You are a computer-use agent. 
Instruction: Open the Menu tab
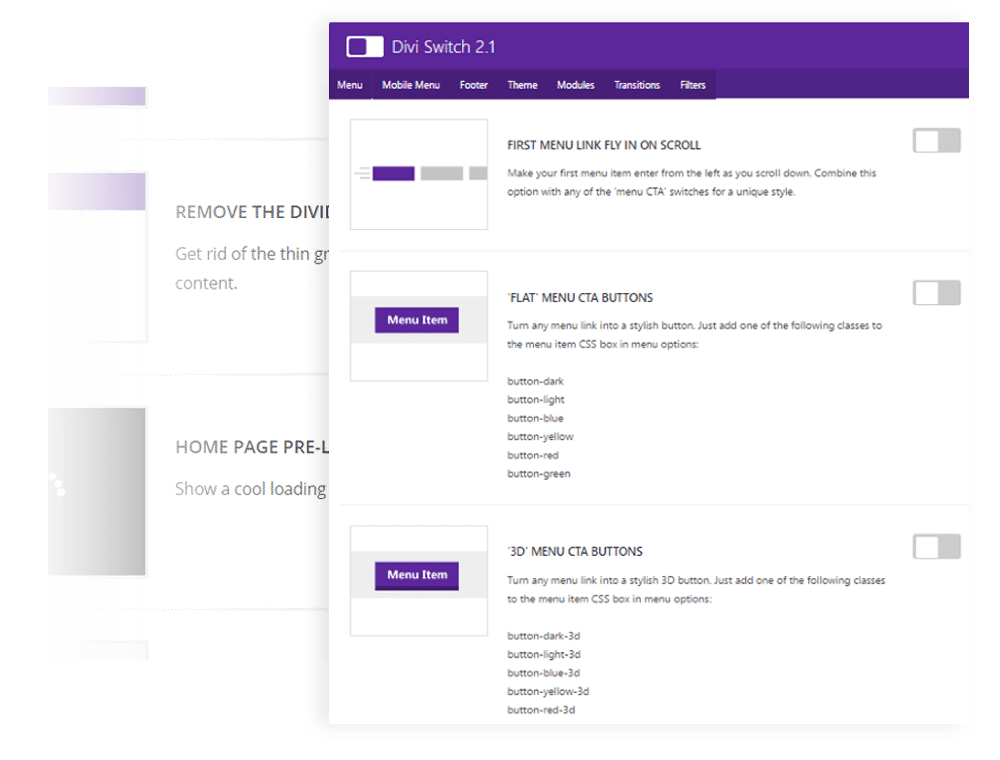[350, 85]
